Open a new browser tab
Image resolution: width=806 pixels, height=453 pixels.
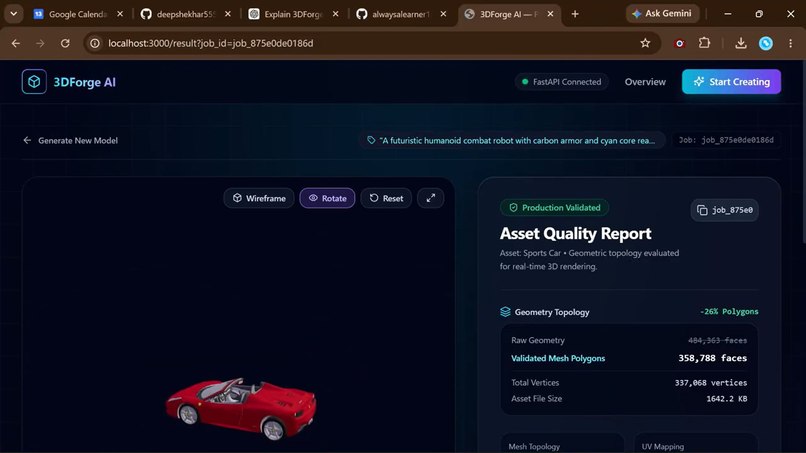575,14
